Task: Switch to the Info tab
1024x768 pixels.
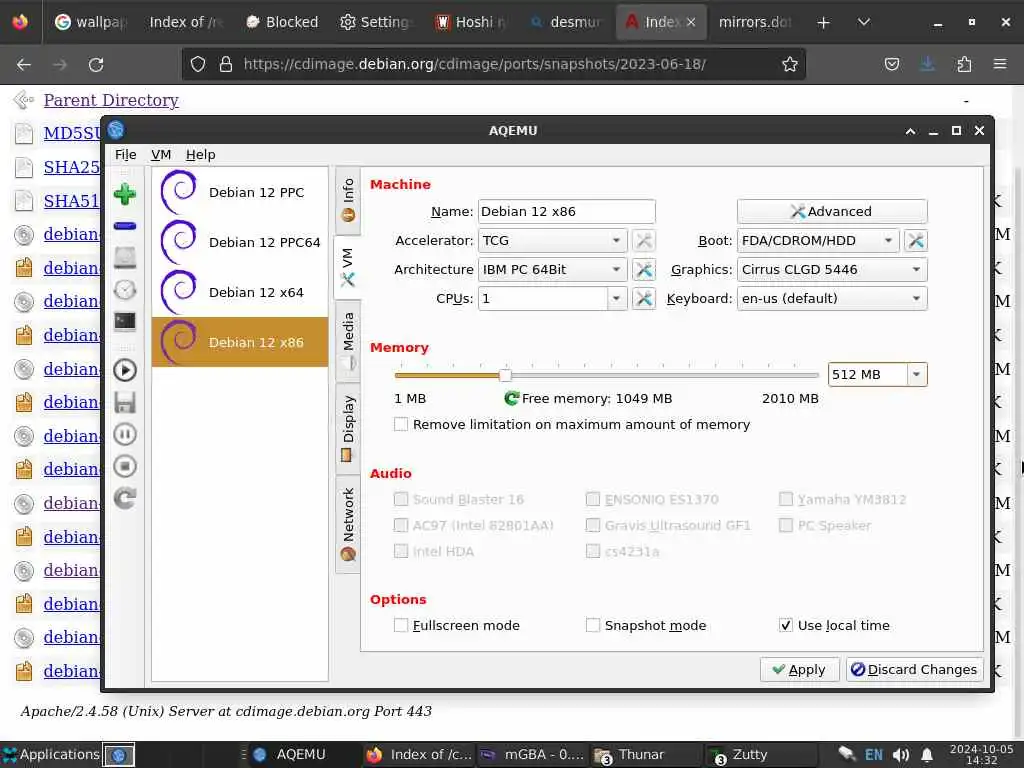Action: 348,200
